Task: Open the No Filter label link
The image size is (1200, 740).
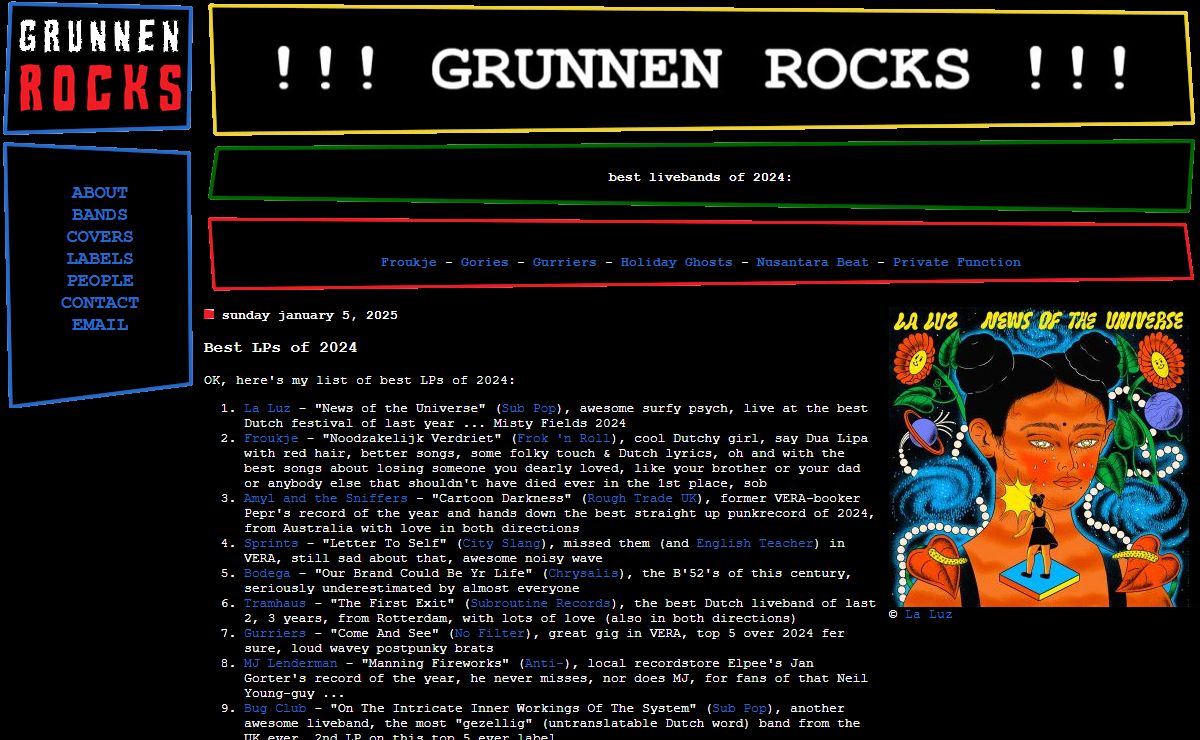Action: 489,633
